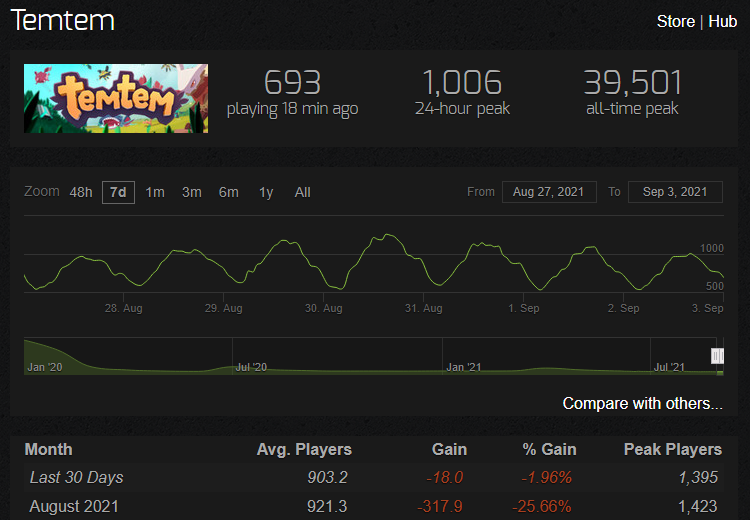Screen dimensions: 750x520
Task: Click Compare with others link
Action: click(642, 403)
